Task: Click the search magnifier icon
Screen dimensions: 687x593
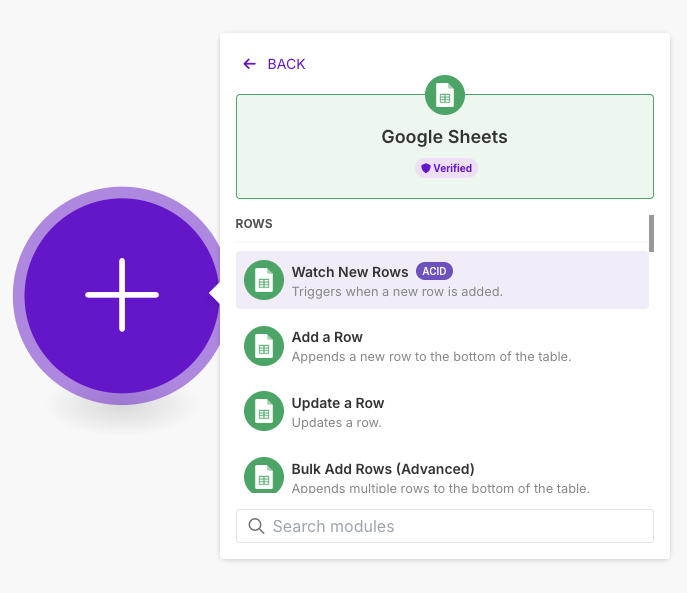Action: (256, 526)
